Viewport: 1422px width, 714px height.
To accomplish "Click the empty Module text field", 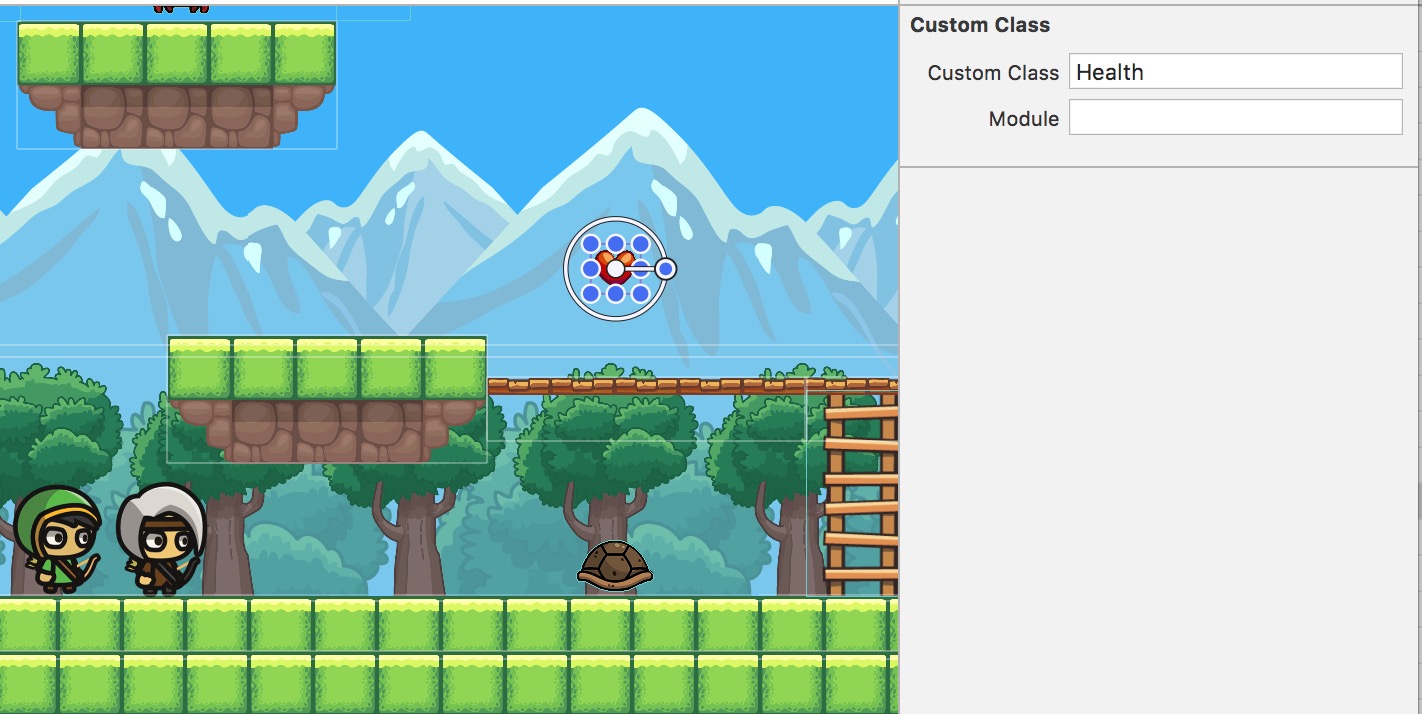I will click(x=1235, y=118).
